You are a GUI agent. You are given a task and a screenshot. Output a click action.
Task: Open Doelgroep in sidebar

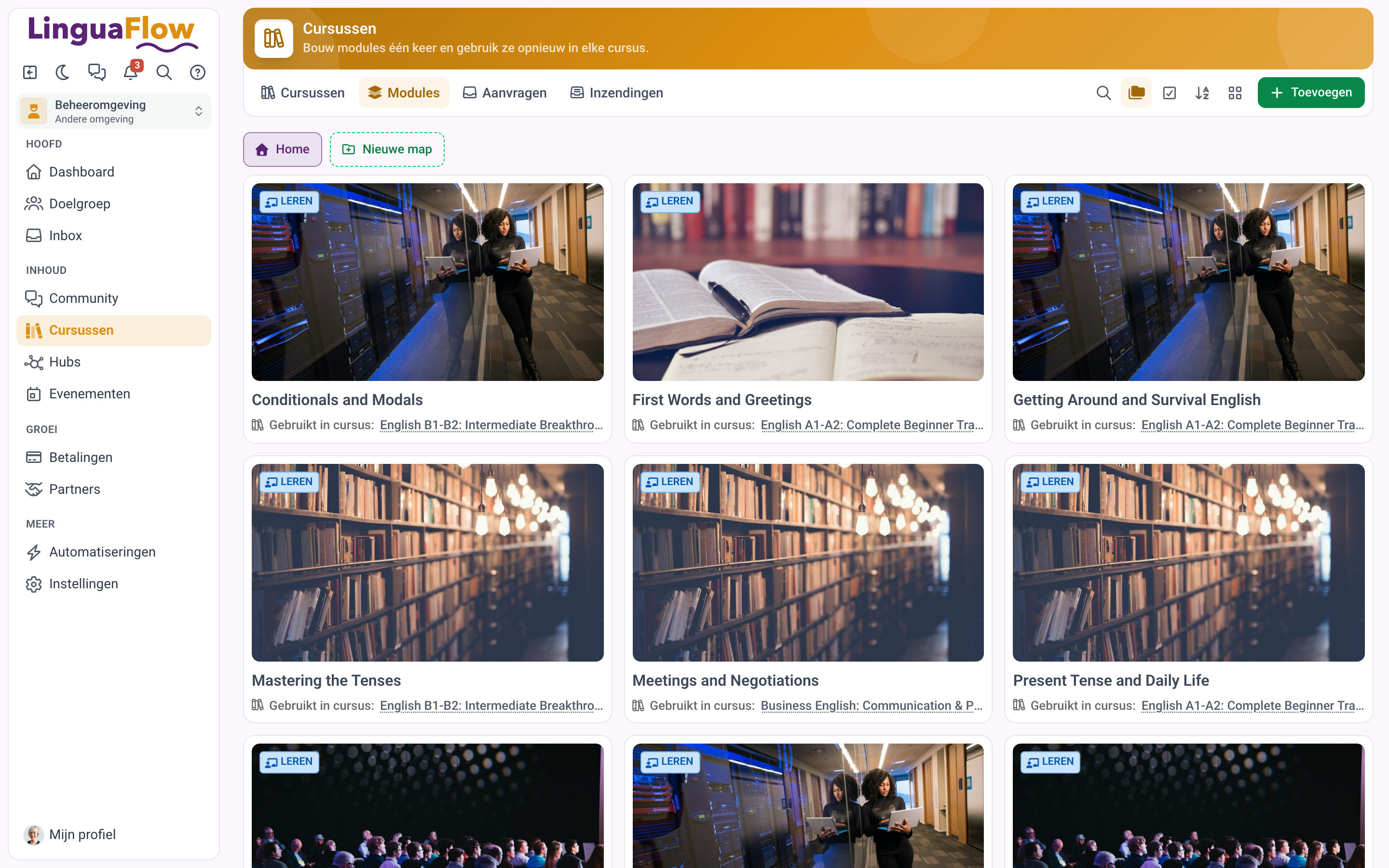click(114, 204)
